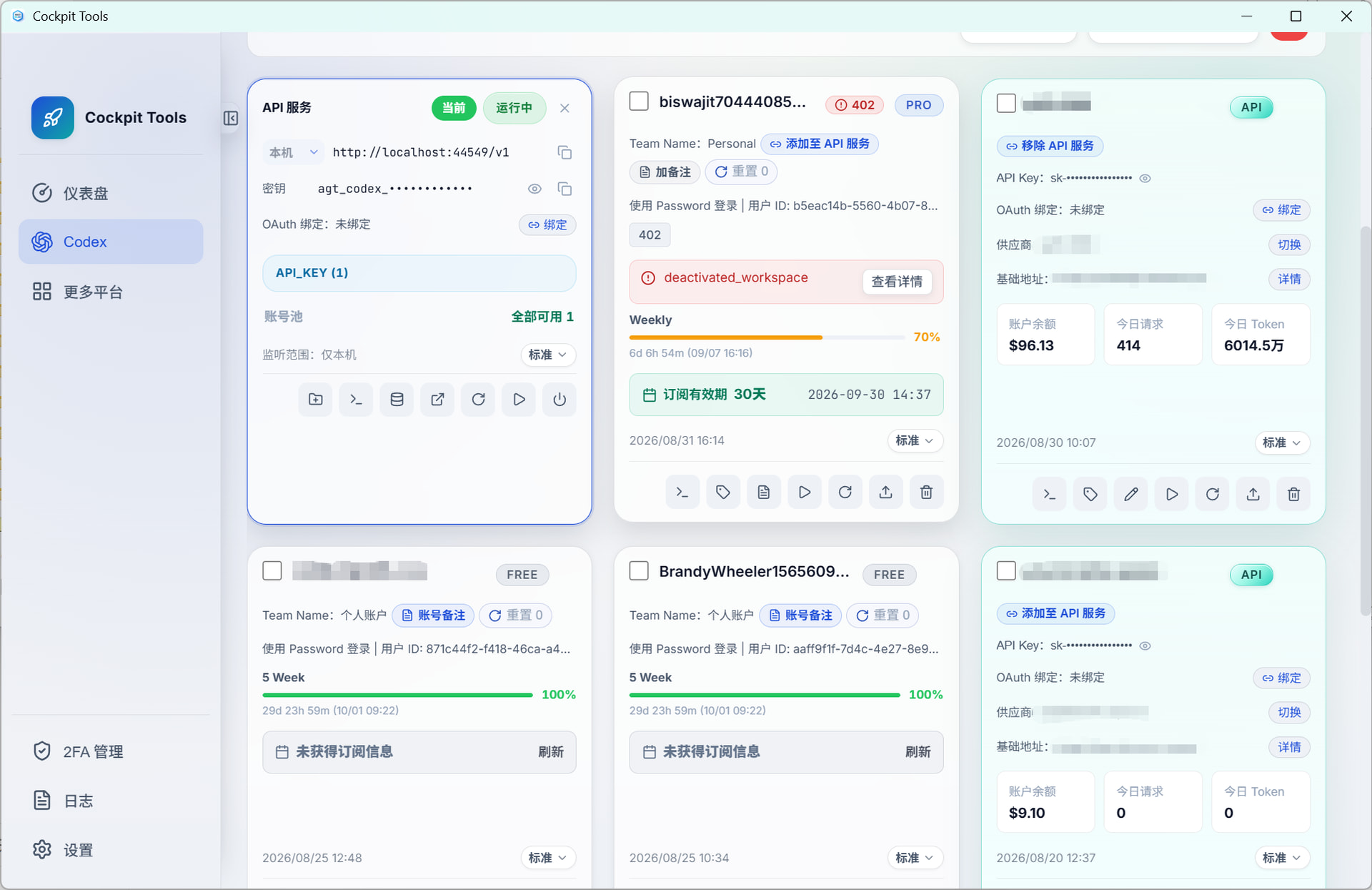The image size is (1372, 890).
Task: Collapse the sidebar with the panel toggle icon
Action: pyautogui.click(x=230, y=118)
